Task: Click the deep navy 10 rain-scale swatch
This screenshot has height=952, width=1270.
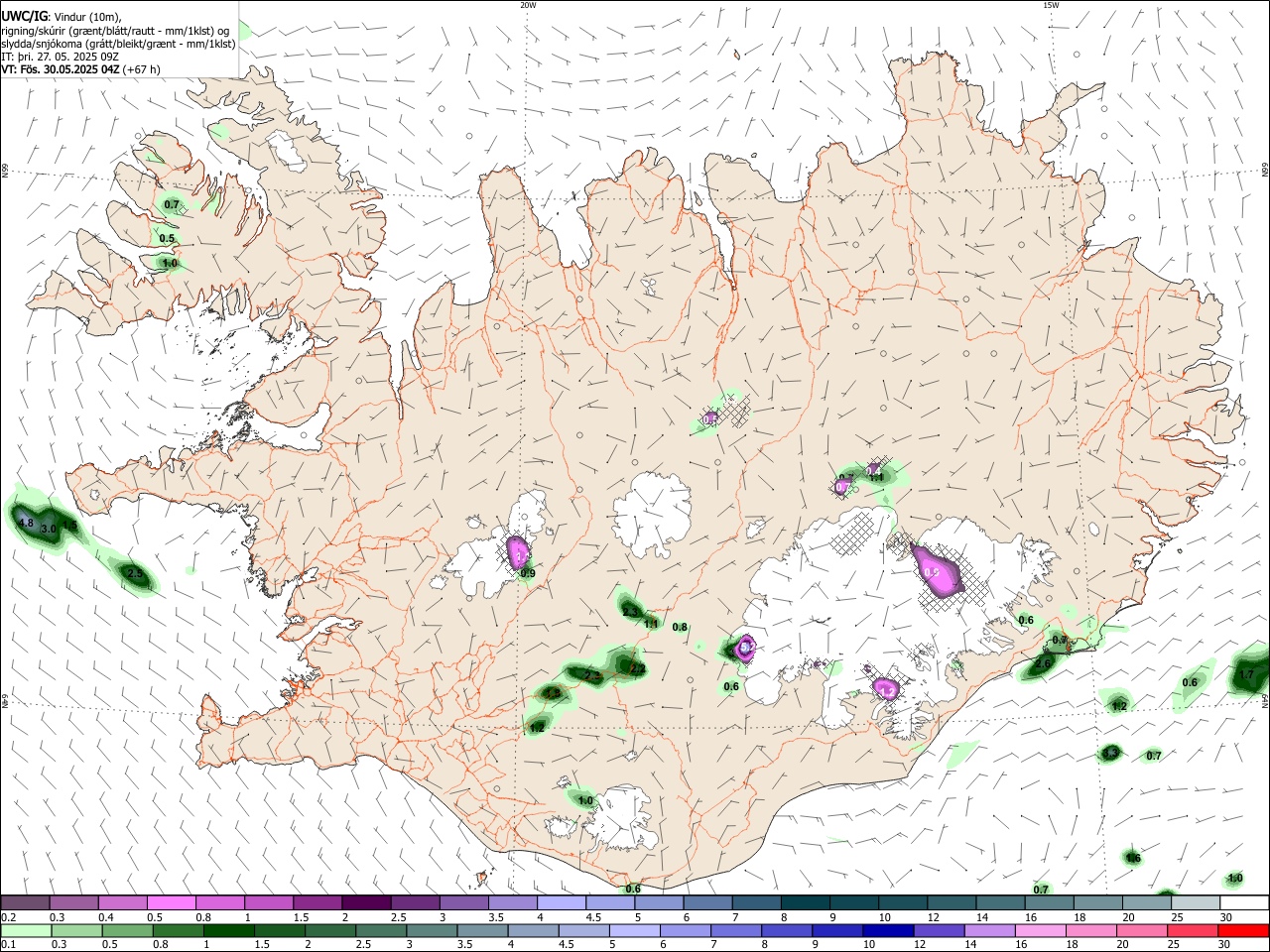Action: pyautogui.click(x=888, y=930)
